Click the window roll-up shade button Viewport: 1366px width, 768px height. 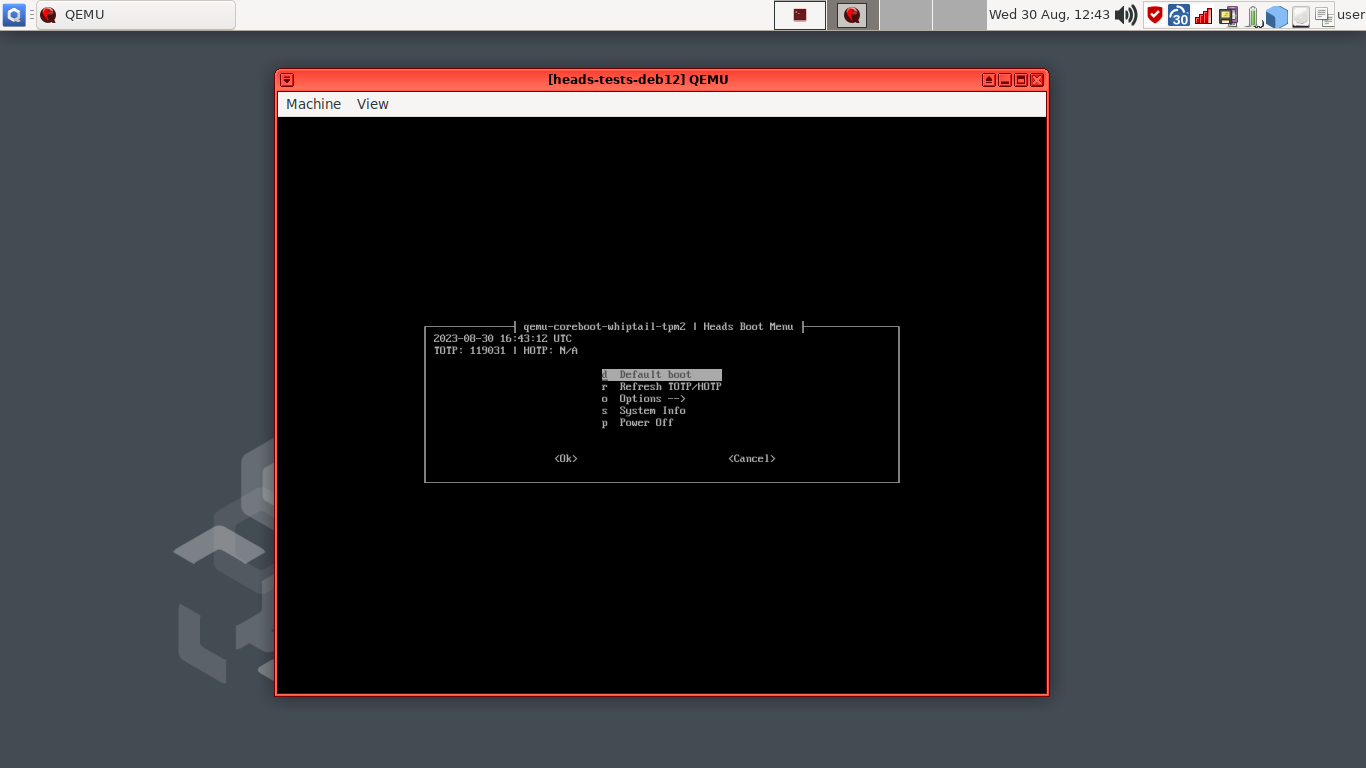pyautogui.click(x=989, y=79)
